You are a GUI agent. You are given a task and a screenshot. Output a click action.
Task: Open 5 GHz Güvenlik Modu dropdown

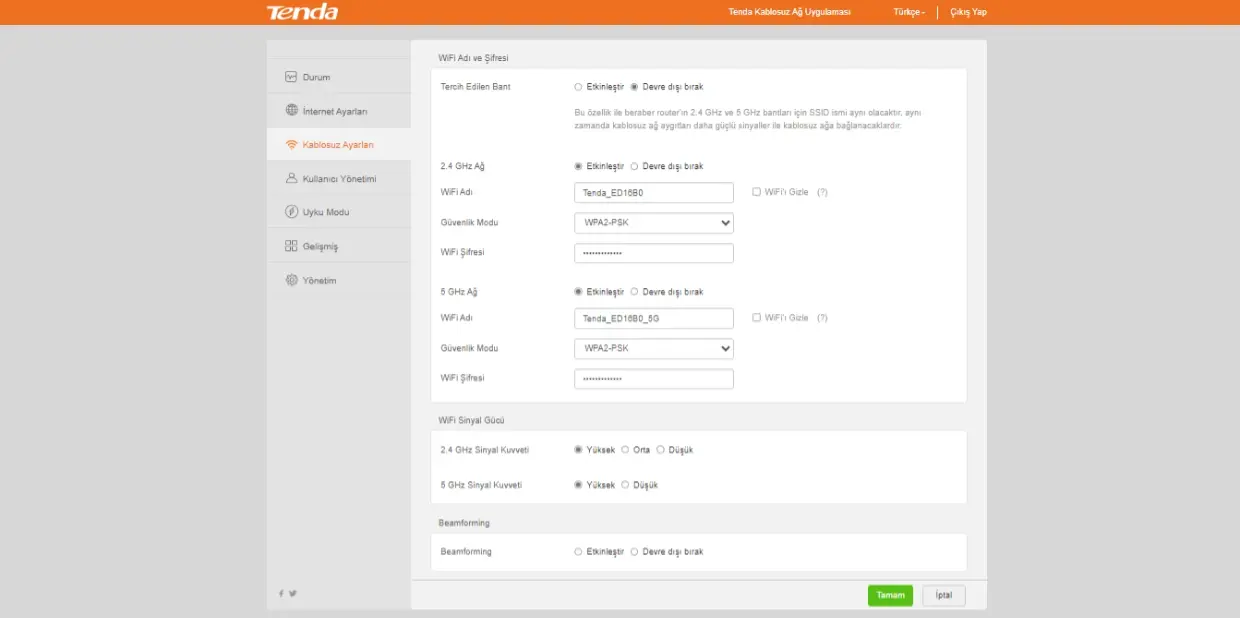[x=654, y=349]
